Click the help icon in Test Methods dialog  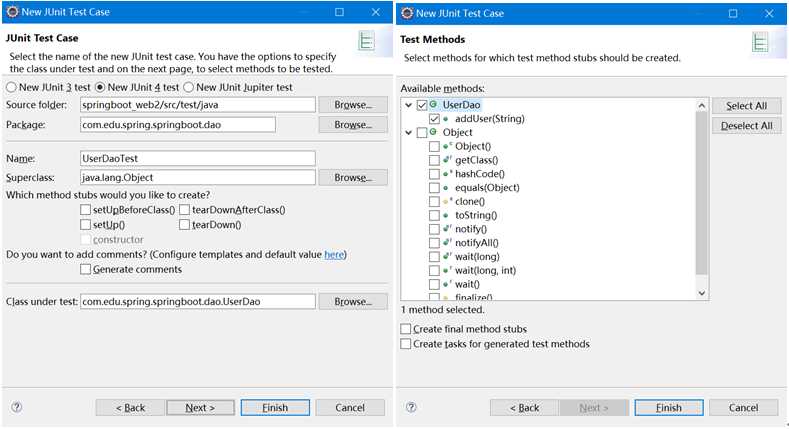click(411, 407)
